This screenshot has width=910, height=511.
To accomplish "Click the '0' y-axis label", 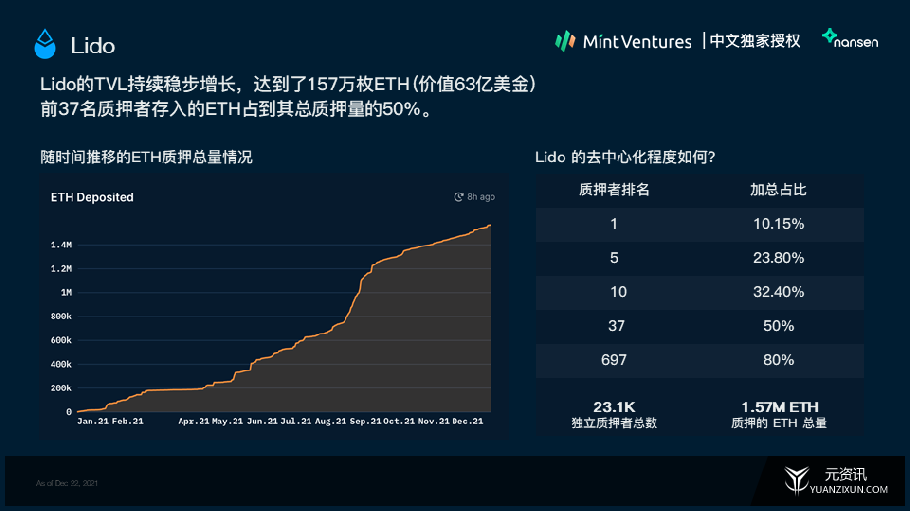I will pos(69,412).
